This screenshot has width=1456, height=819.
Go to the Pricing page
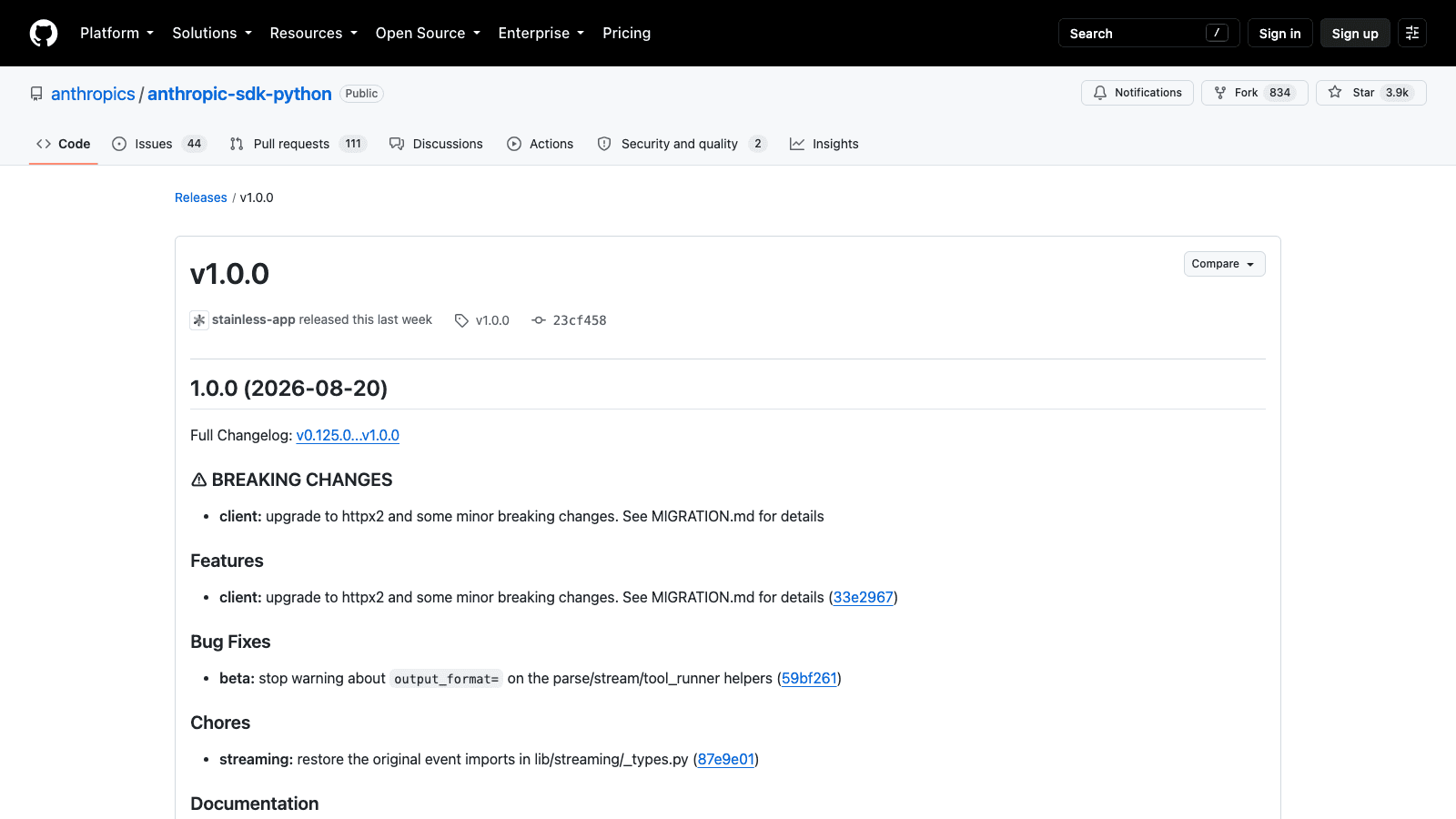tap(626, 33)
